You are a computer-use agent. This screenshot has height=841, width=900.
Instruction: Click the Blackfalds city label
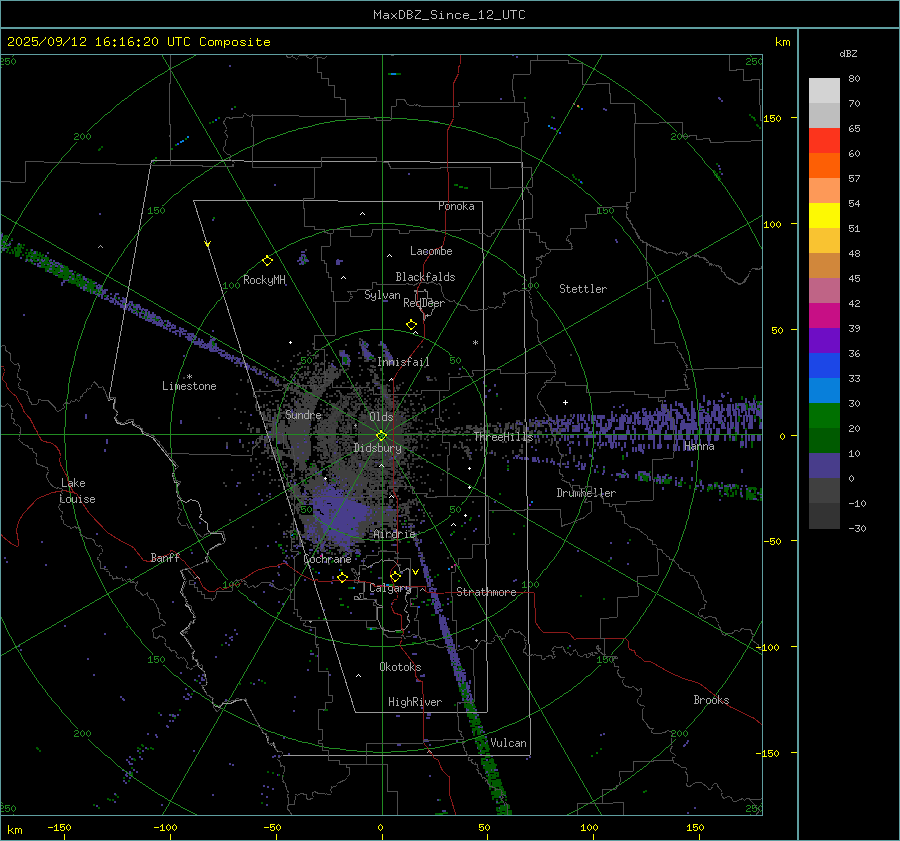425,277
